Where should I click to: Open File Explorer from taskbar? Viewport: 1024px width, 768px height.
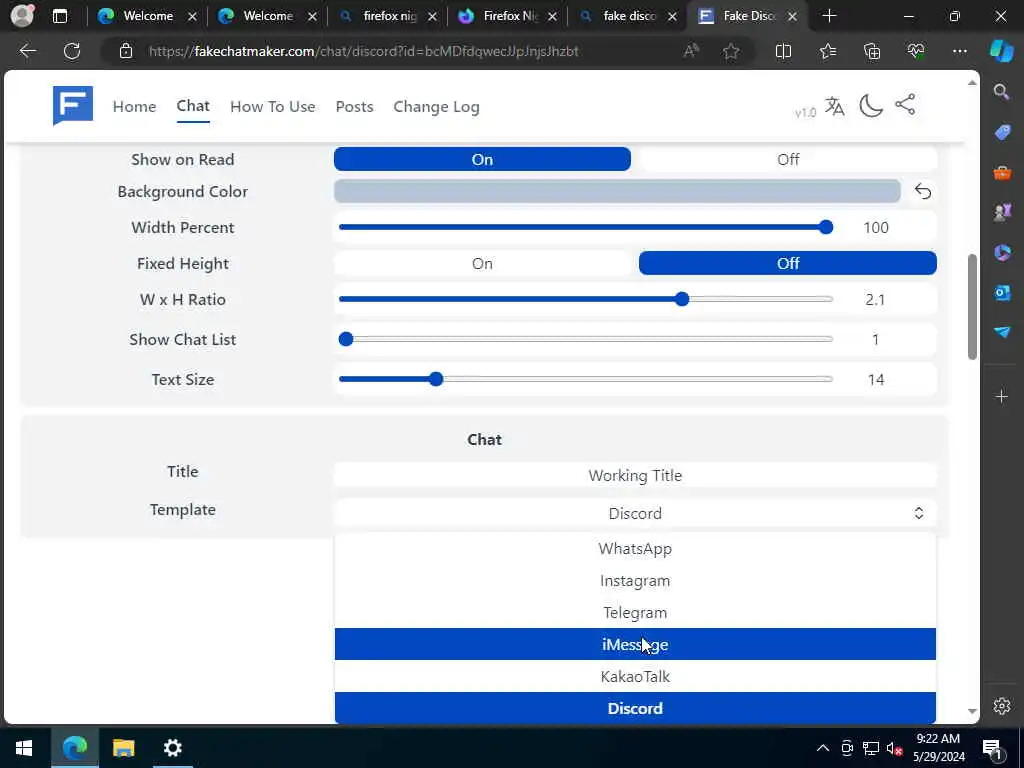(123, 748)
